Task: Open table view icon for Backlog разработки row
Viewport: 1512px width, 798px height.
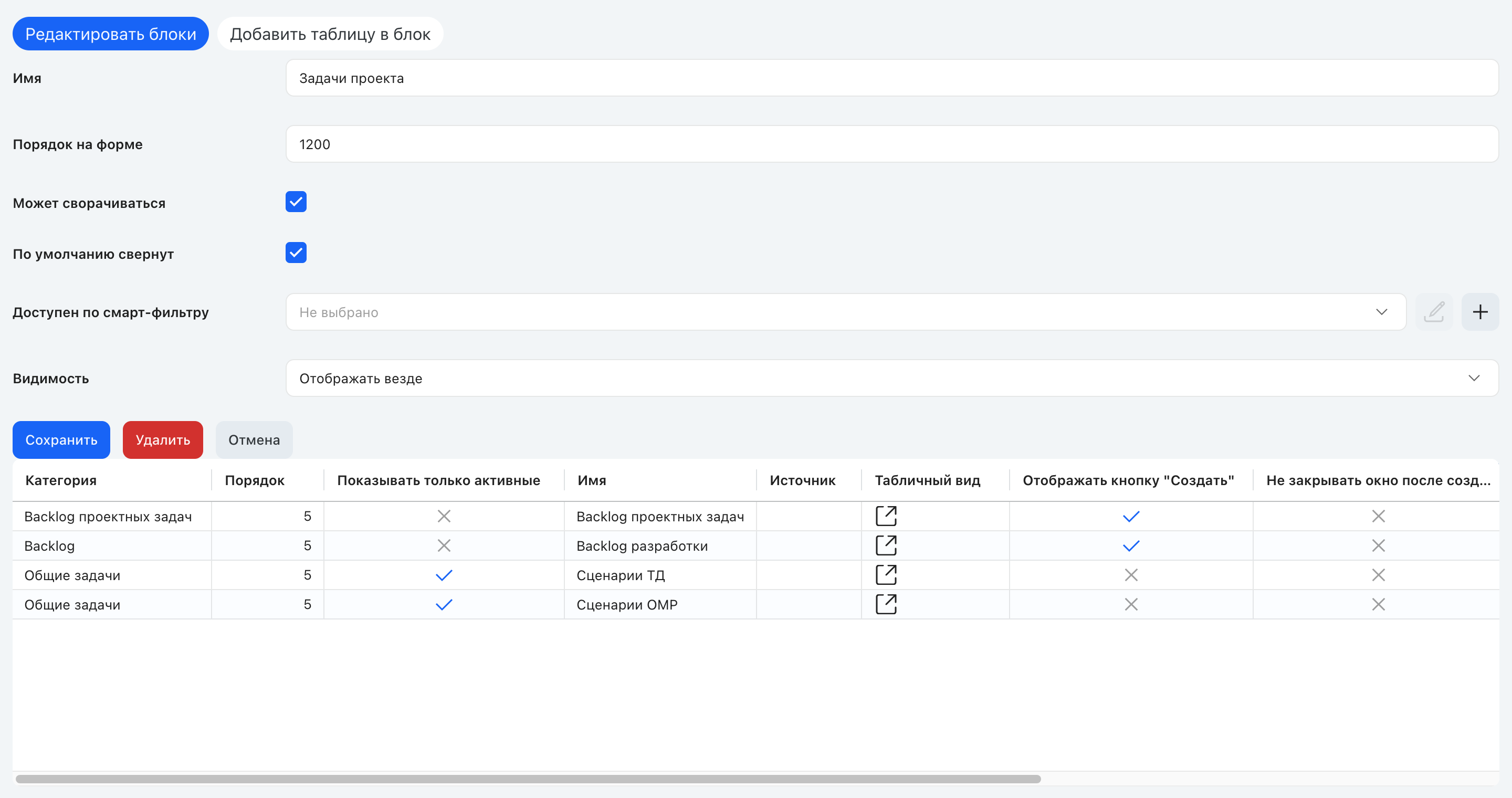Action: (x=886, y=545)
